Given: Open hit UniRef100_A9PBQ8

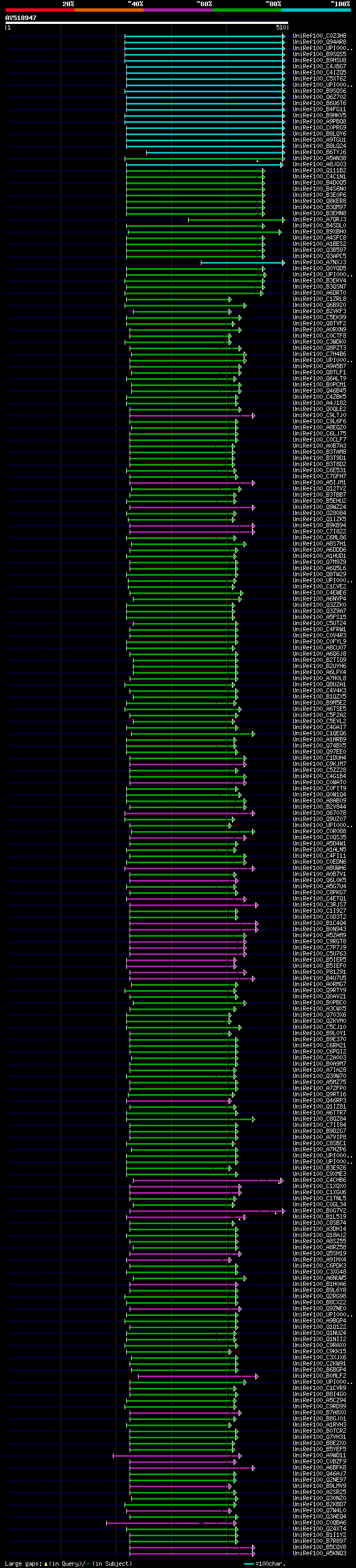Looking at the screenshot, I should [x=319, y=122].
